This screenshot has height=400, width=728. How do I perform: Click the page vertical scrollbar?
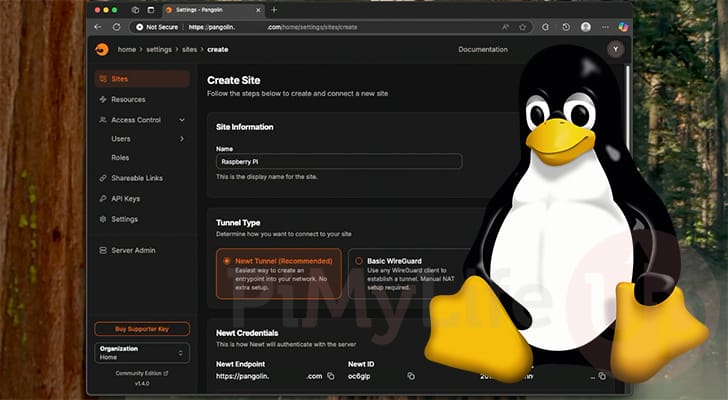point(628,107)
